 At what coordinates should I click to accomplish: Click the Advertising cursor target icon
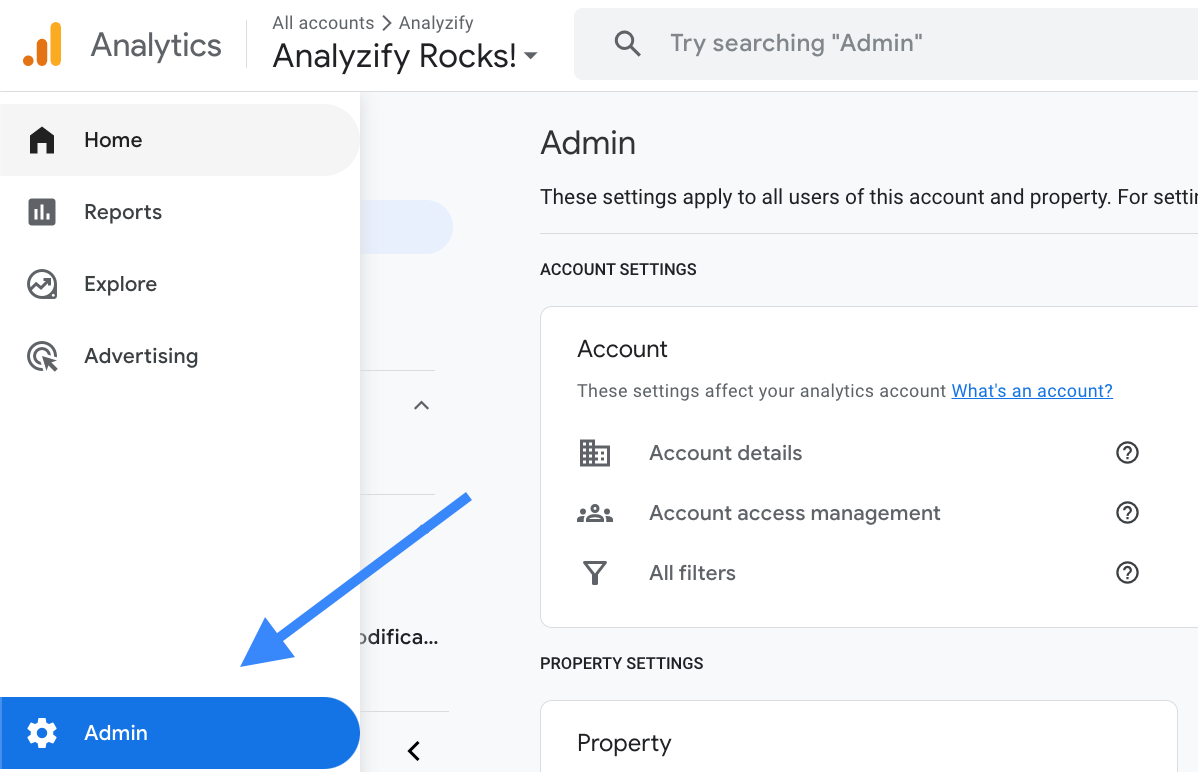coord(42,356)
